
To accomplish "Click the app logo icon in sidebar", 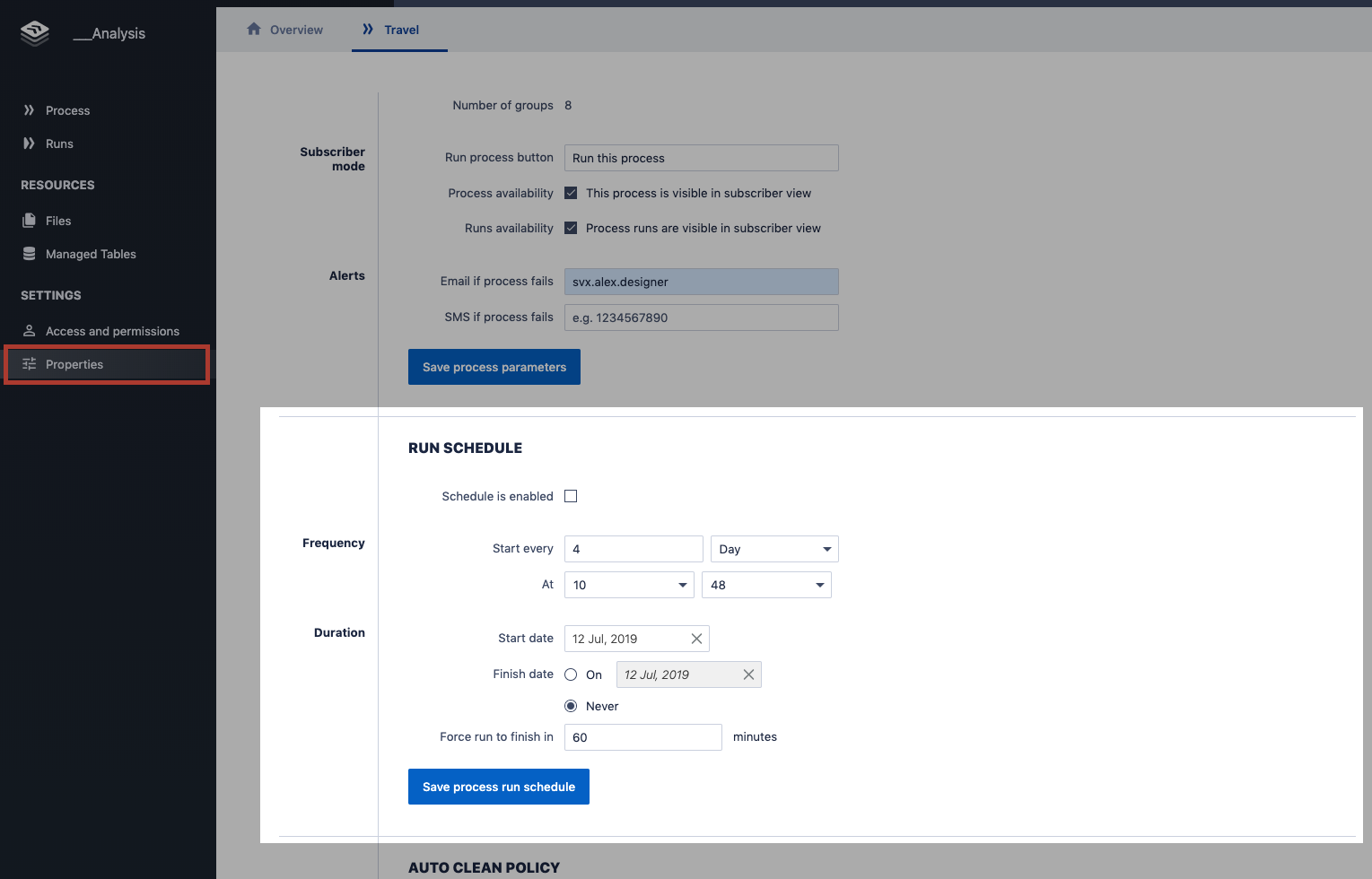I will (35, 33).
